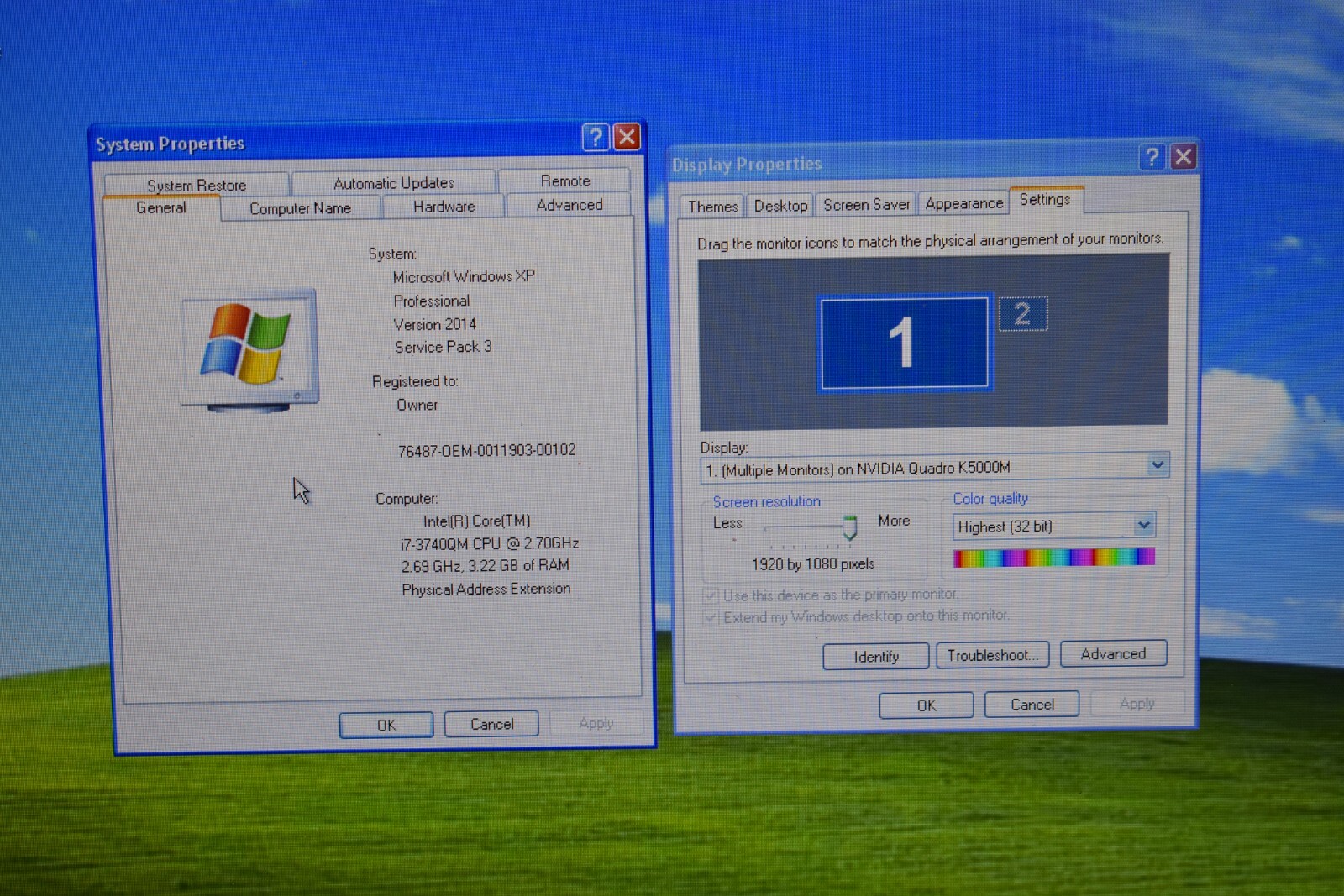Click the 'Service Pack 3' text
This screenshot has width=1344, height=896.
coord(444,347)
